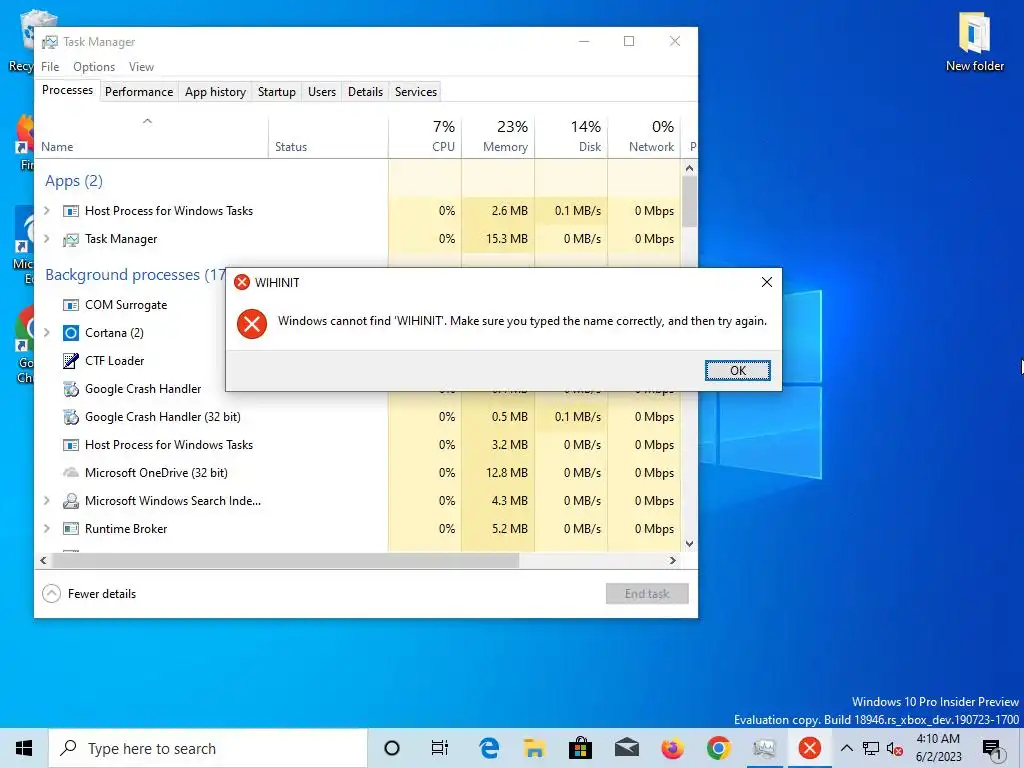Click the Cortana process icon
This screenshot has height=768, width=1024.
[71, 333]
